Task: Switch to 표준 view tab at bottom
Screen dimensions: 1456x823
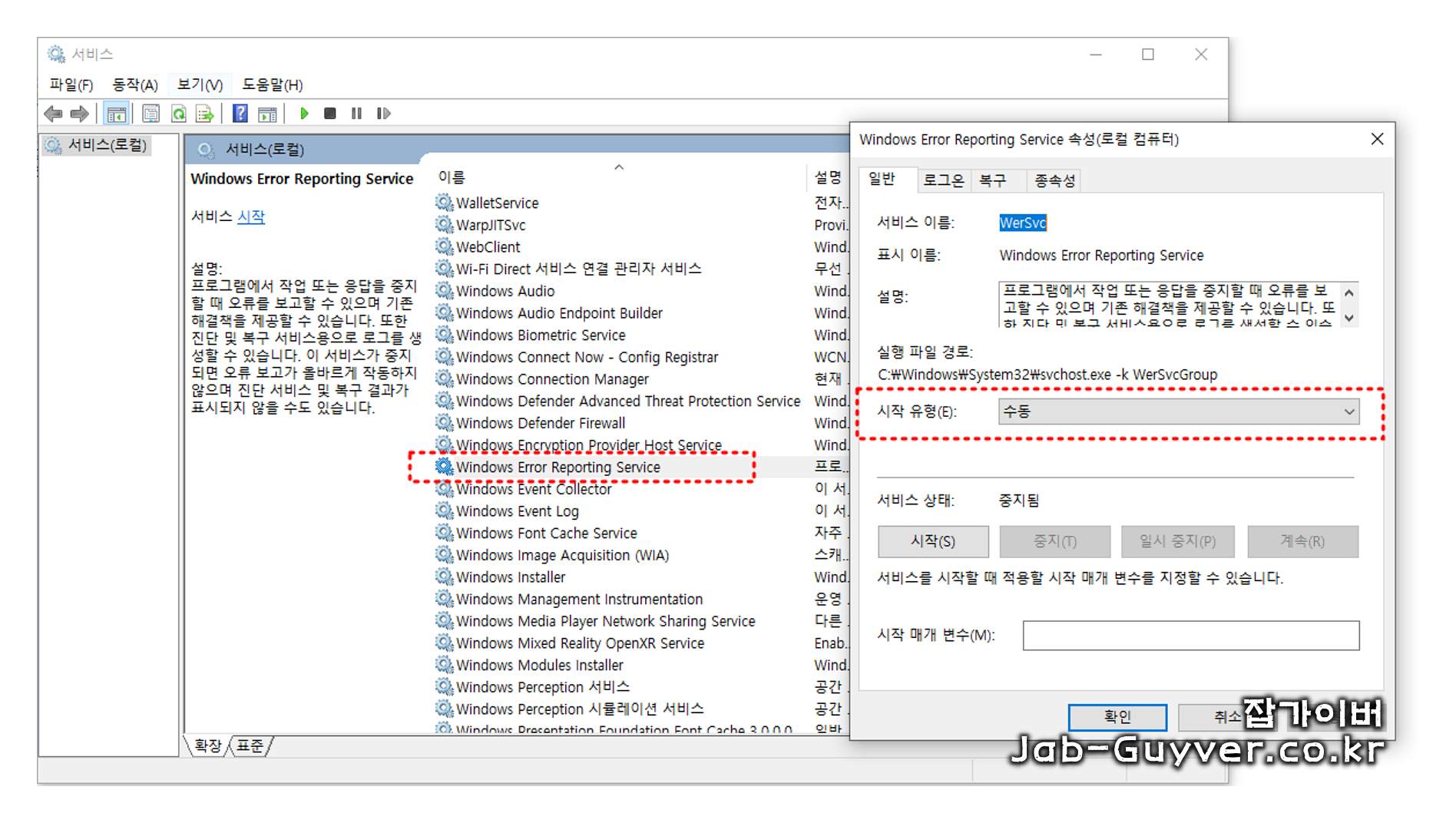Action: [250, 745]
